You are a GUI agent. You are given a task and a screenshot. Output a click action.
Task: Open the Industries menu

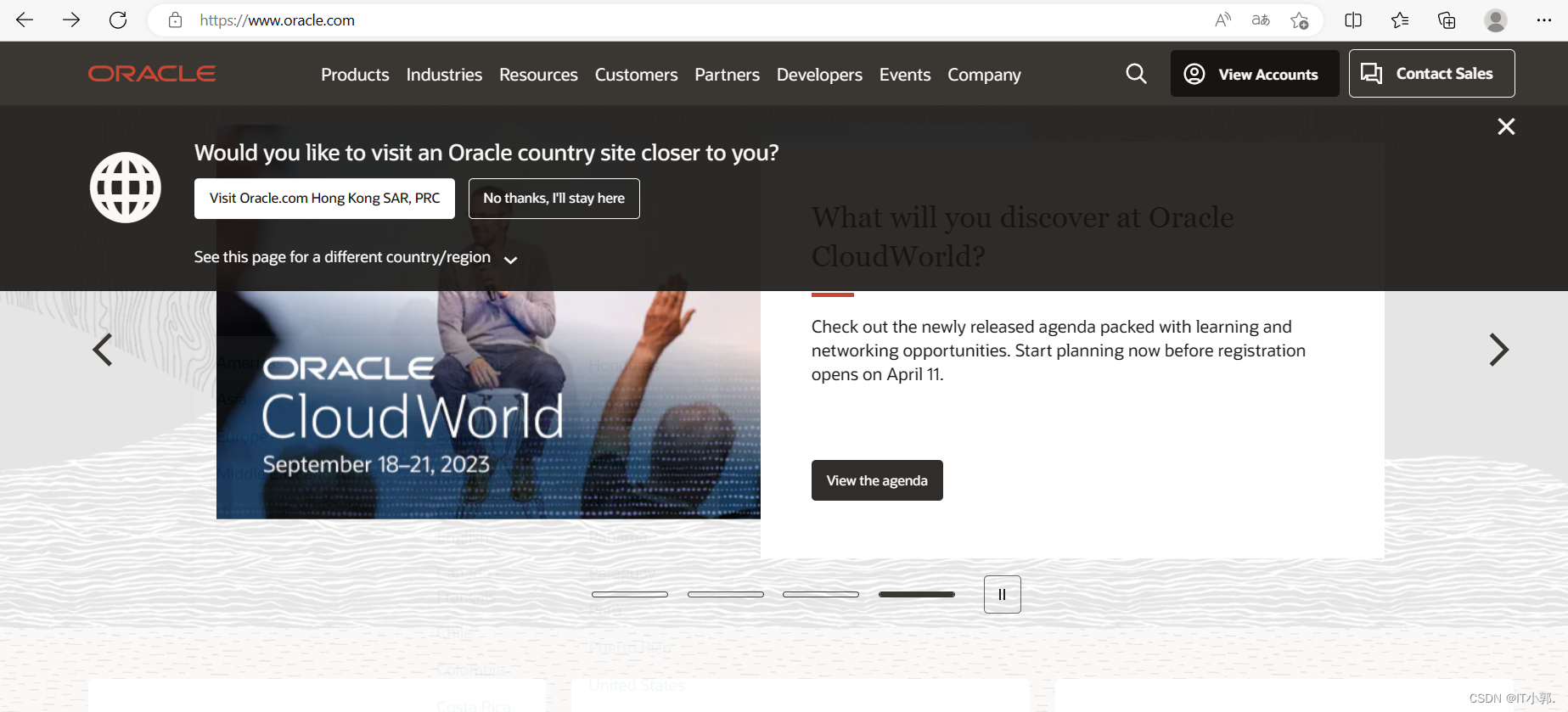pyautogui.click(x=444, y=75)
